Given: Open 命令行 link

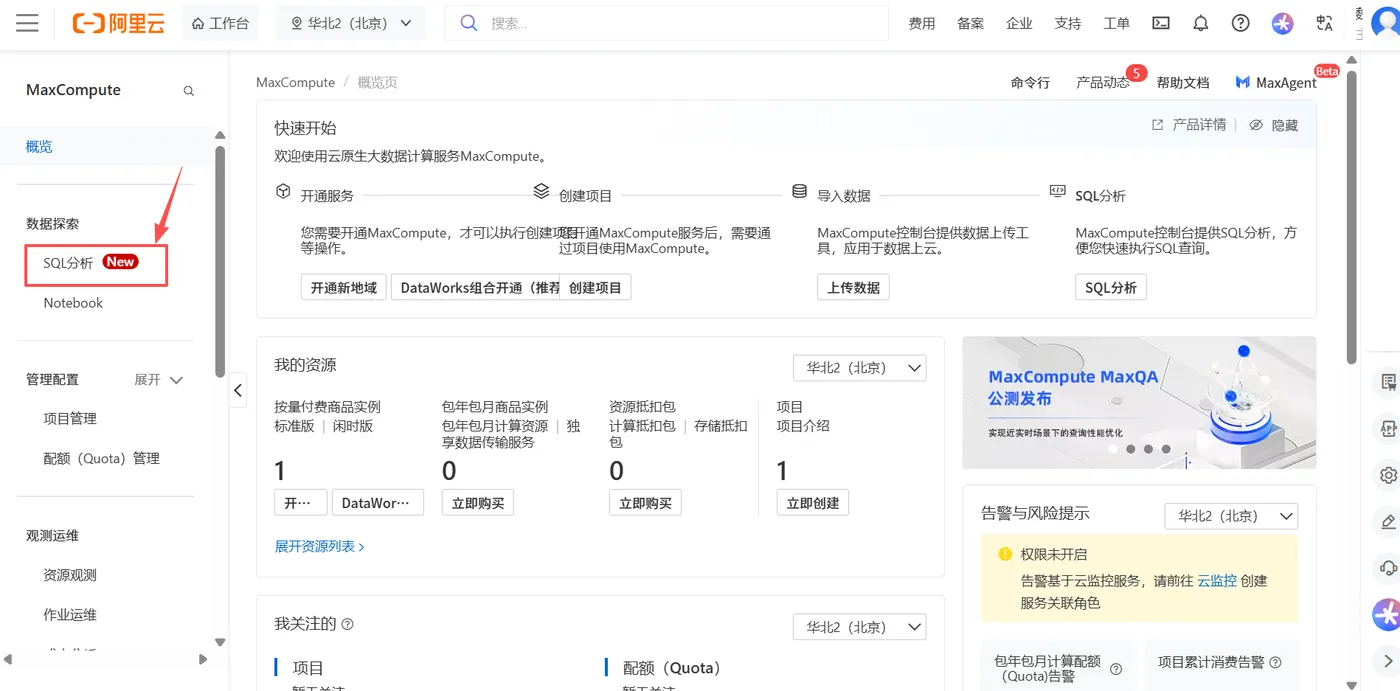Looking at the screenshot, I should (x=1030, y=83).
